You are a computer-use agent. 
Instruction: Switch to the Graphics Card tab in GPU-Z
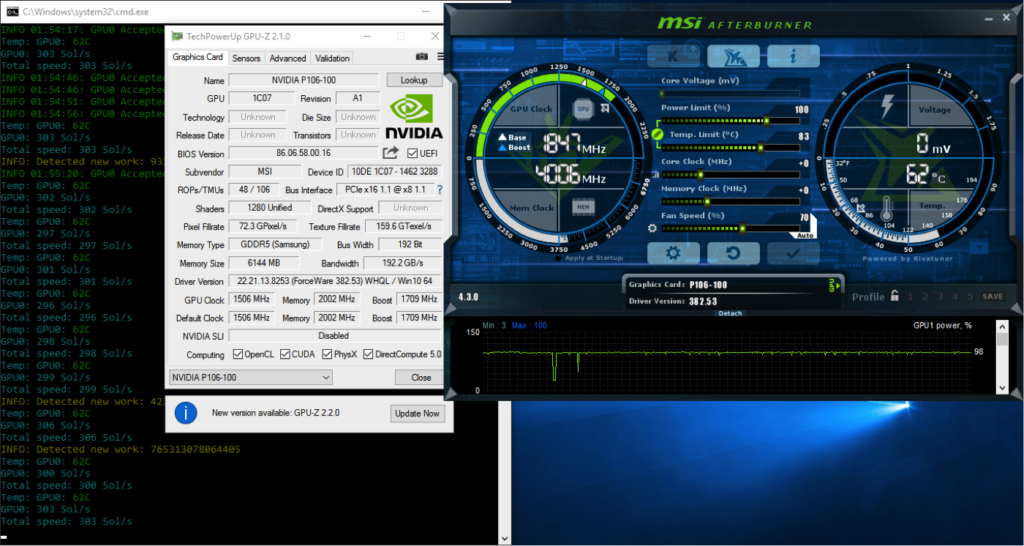click(x=197, y=57)
